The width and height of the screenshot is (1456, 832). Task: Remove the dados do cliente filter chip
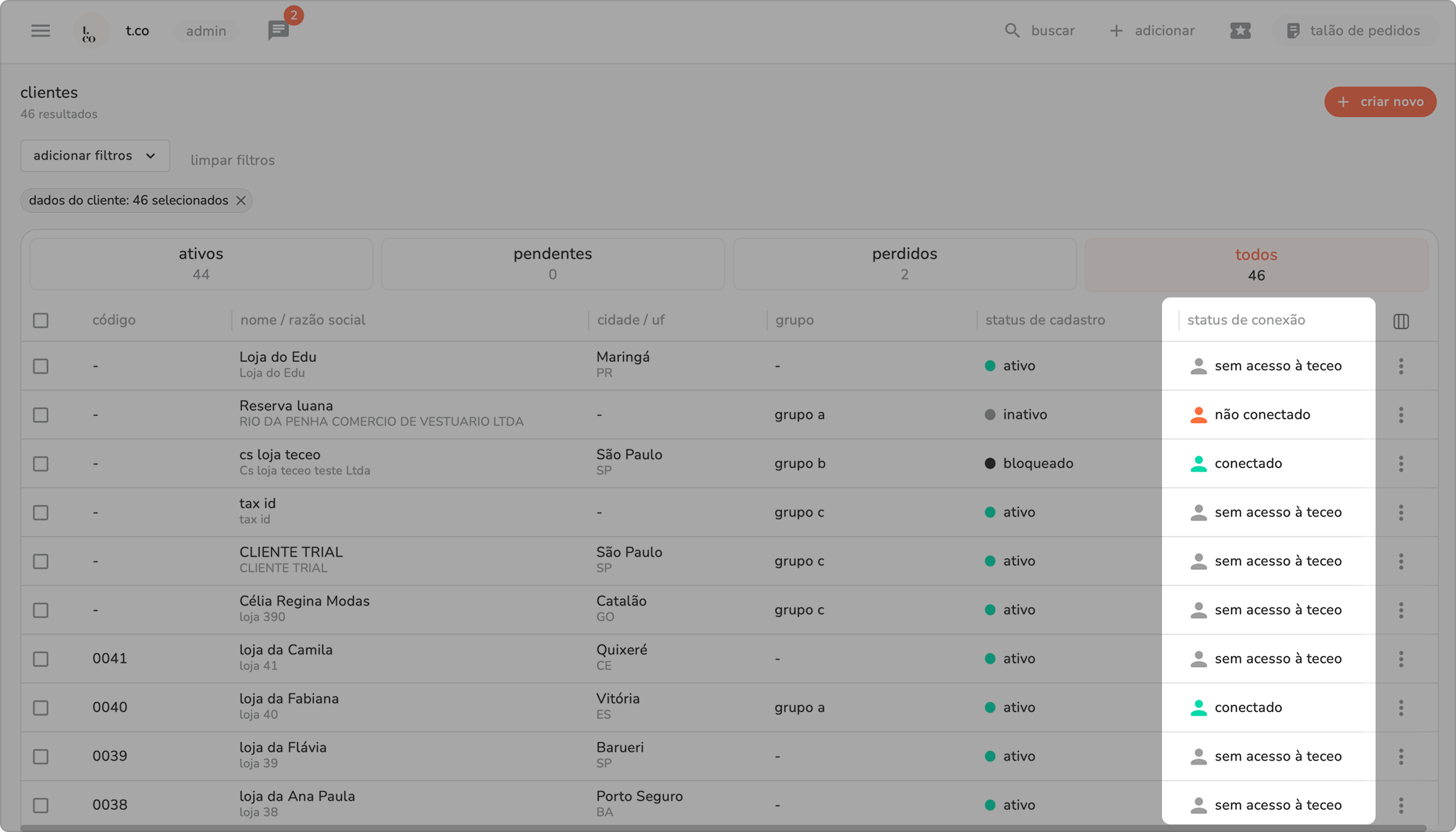pyautogui.click(x=241, y=200)
